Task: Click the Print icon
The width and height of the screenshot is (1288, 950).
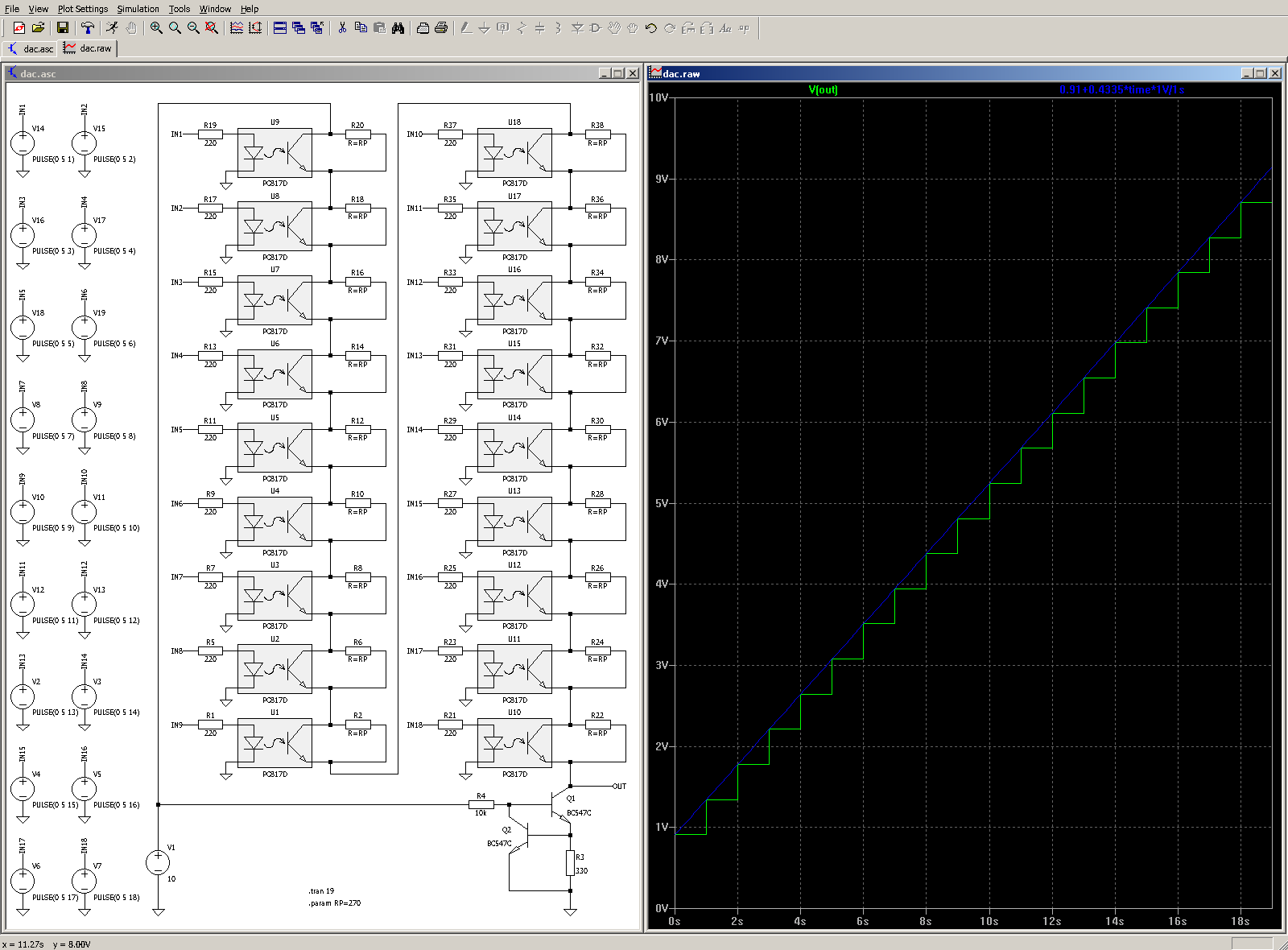Action: coord(441,28)
